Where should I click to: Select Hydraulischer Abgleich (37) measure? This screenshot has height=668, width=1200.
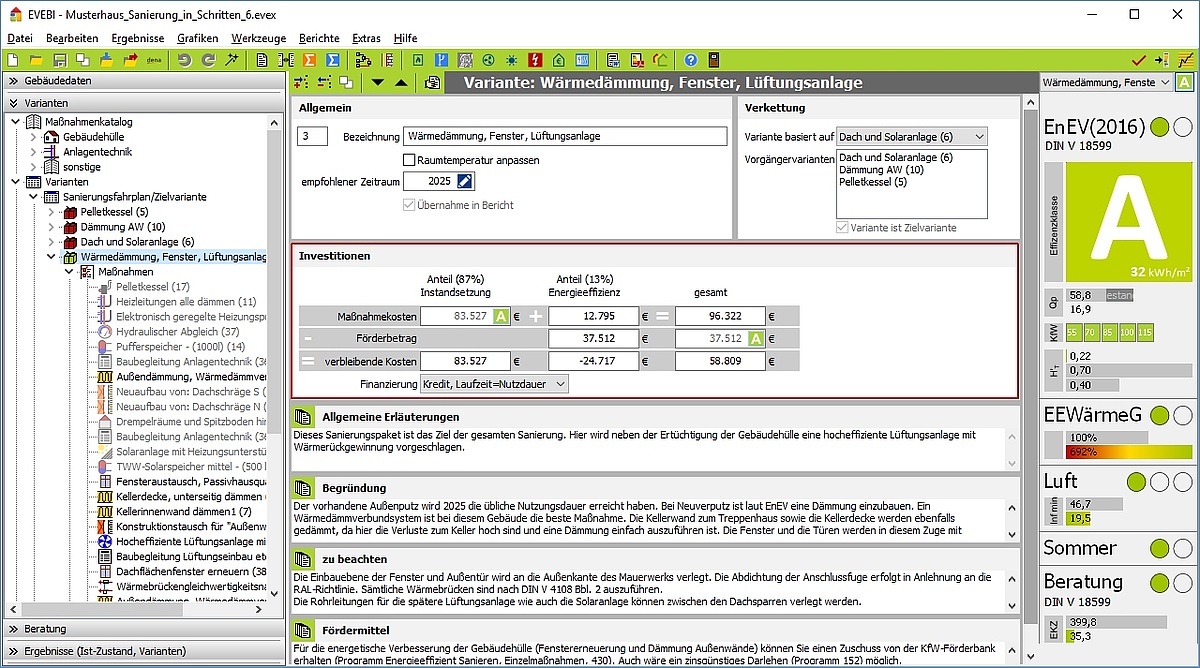click(x=177, y=332)
